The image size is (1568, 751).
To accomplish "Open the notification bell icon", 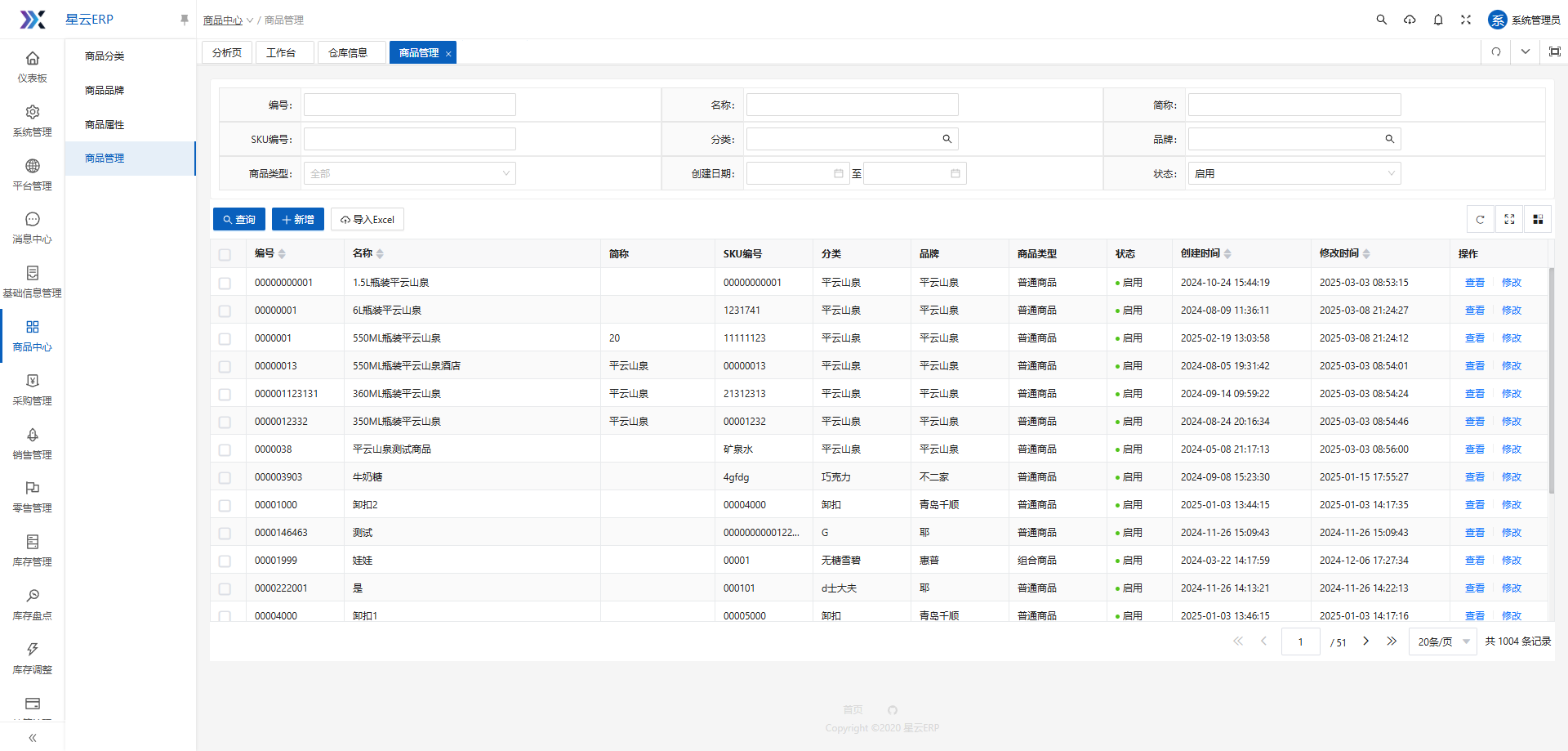I will 1438,20.
